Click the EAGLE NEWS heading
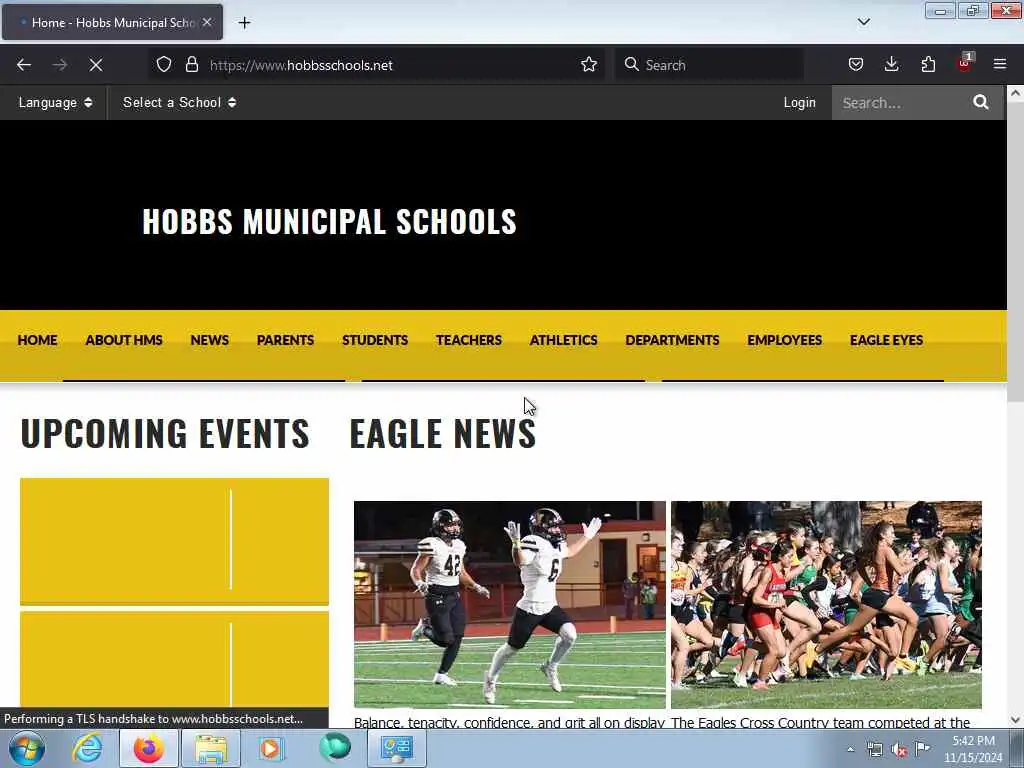This screenshot has height=768, width=1024. click(443, 434)
